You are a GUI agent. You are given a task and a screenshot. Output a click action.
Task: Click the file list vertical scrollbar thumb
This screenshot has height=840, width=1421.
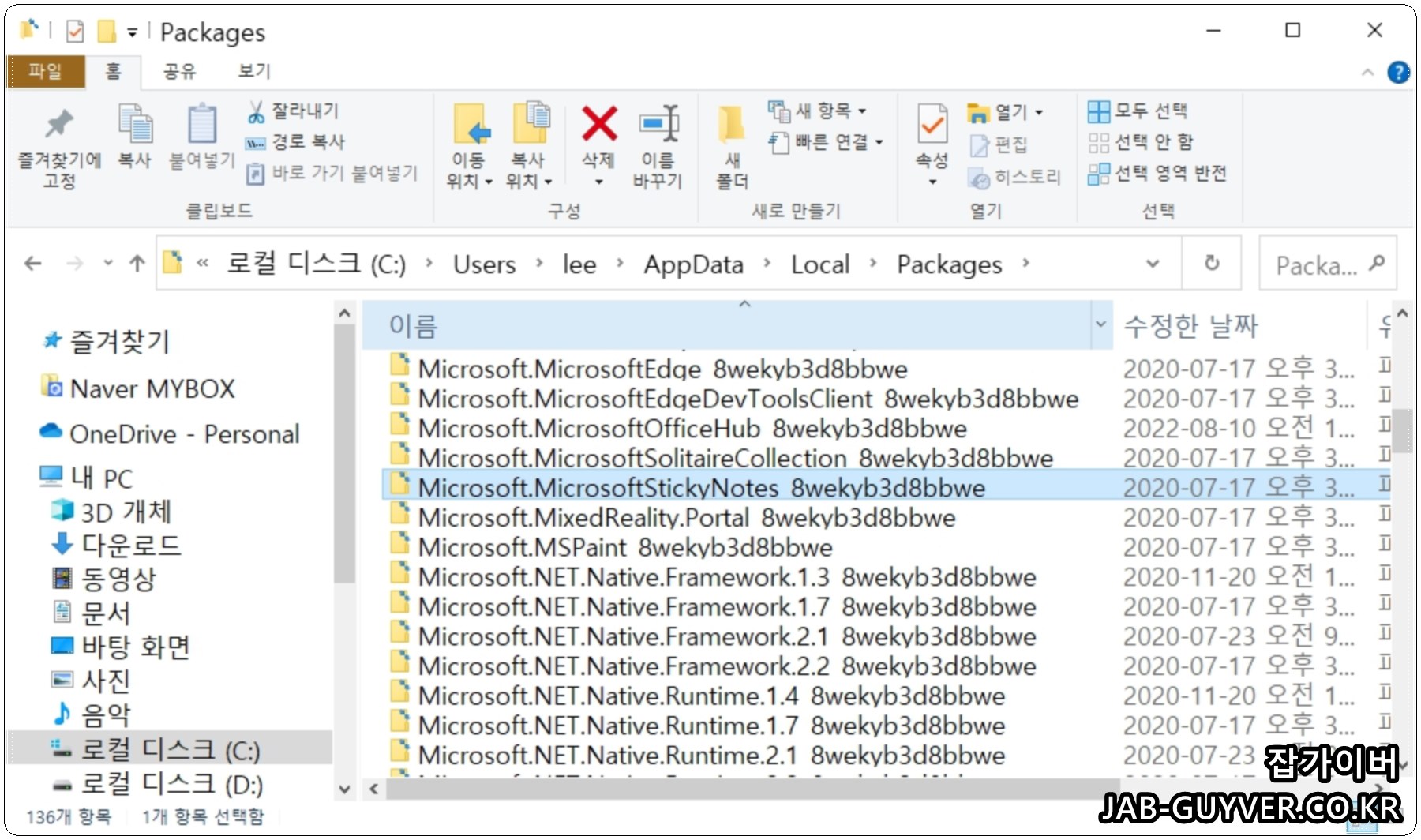1402,430
